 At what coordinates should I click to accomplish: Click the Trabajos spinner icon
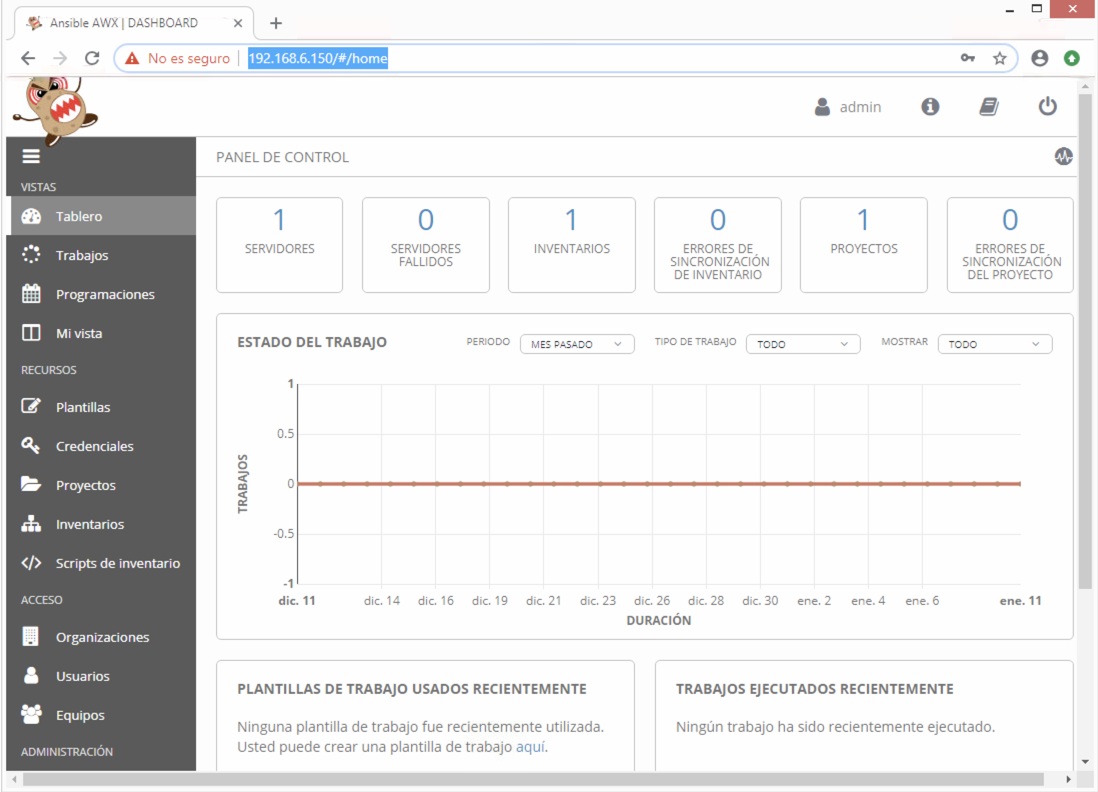pos(31,255)
